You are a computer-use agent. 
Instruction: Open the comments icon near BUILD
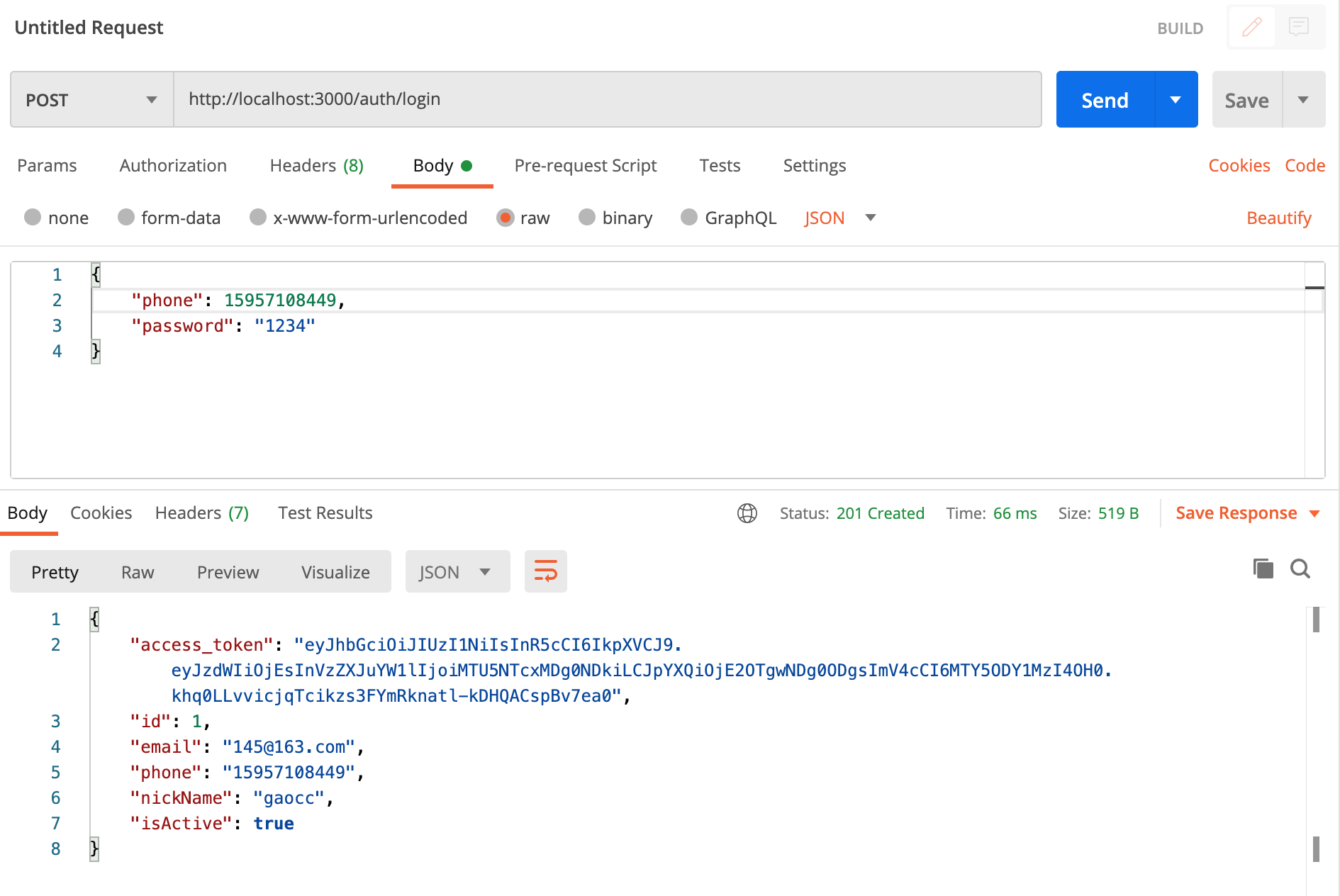[1299, 28]
